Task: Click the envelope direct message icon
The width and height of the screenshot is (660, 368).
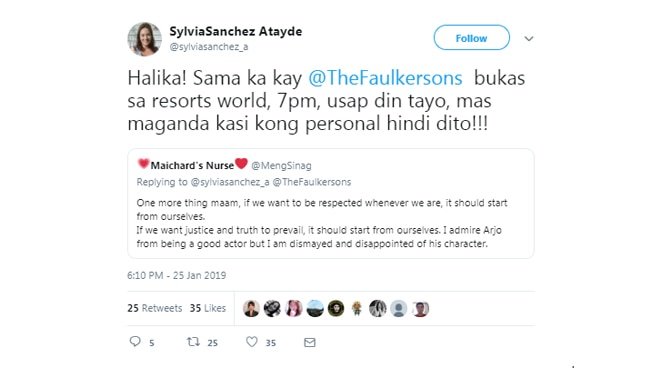Action: 310,342
